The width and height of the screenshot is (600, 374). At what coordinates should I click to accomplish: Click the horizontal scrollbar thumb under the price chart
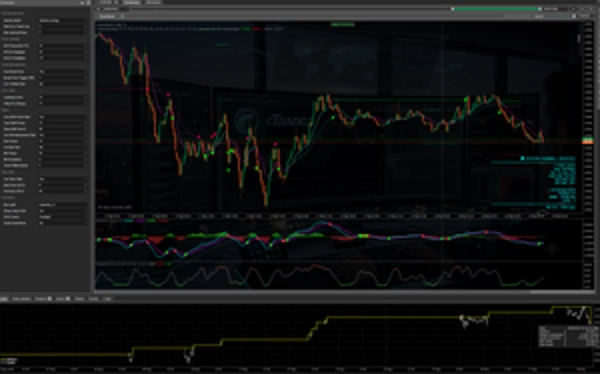point(561,292)
